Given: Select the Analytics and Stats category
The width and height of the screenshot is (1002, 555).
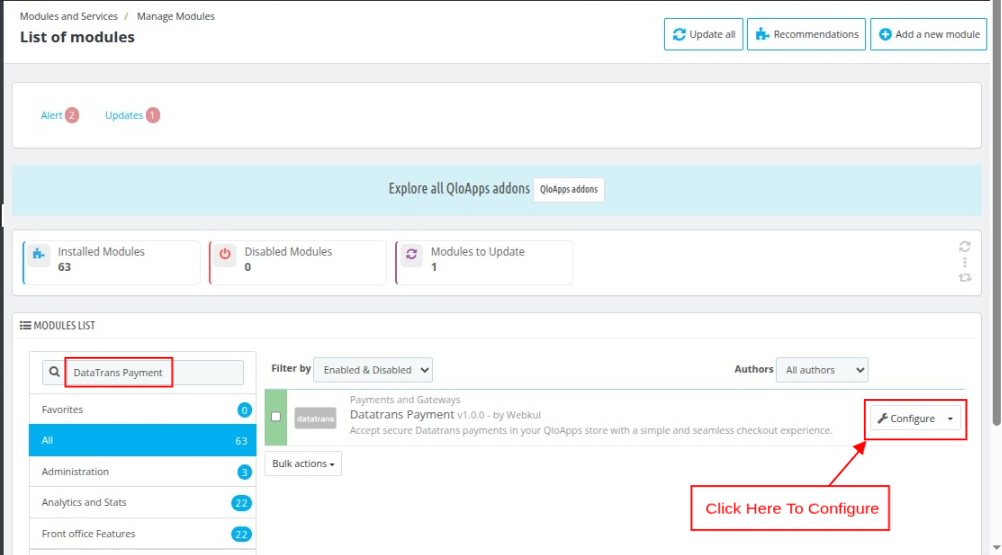Looking at the screenshot, I should (x=143, y=502).
